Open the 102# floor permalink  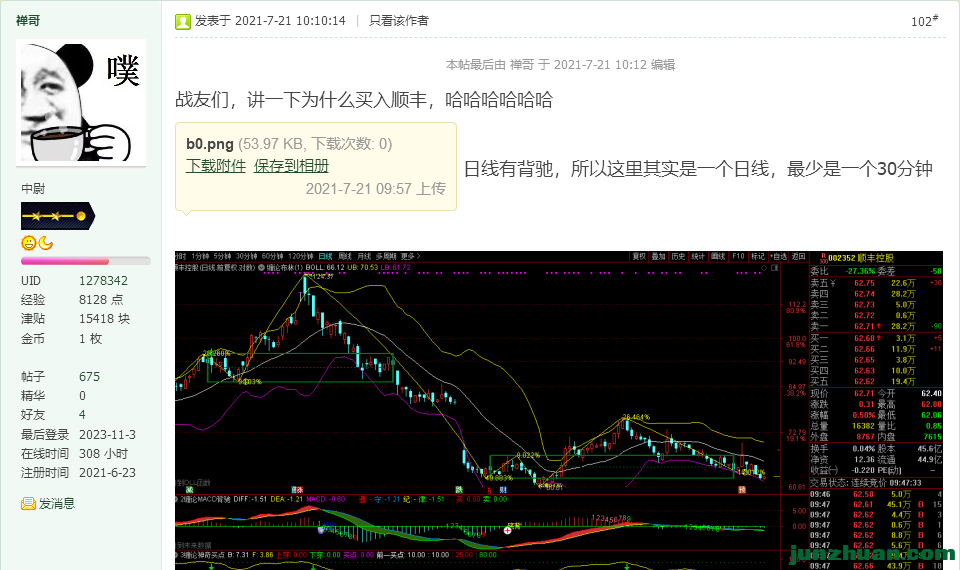coord(924,21)
